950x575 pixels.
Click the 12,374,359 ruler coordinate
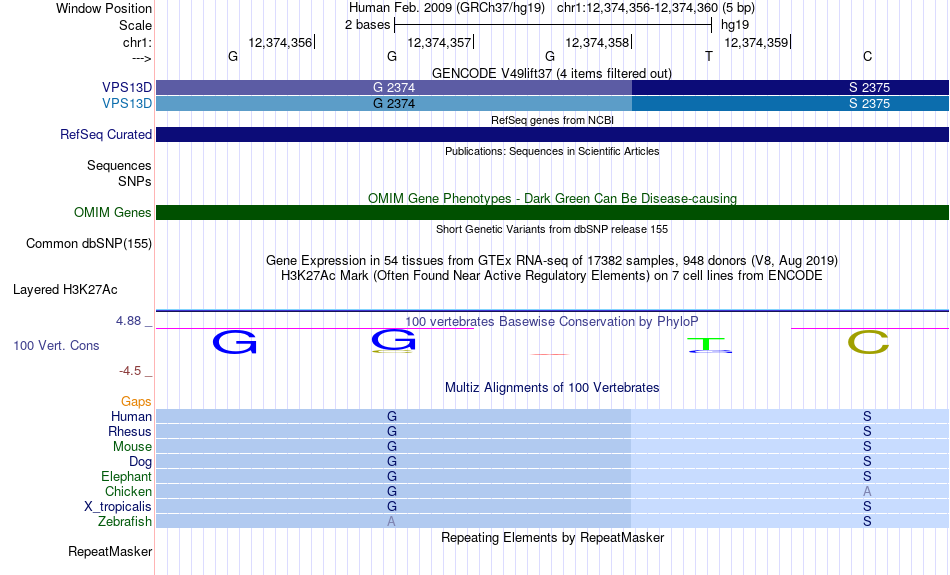coord(756,42)
